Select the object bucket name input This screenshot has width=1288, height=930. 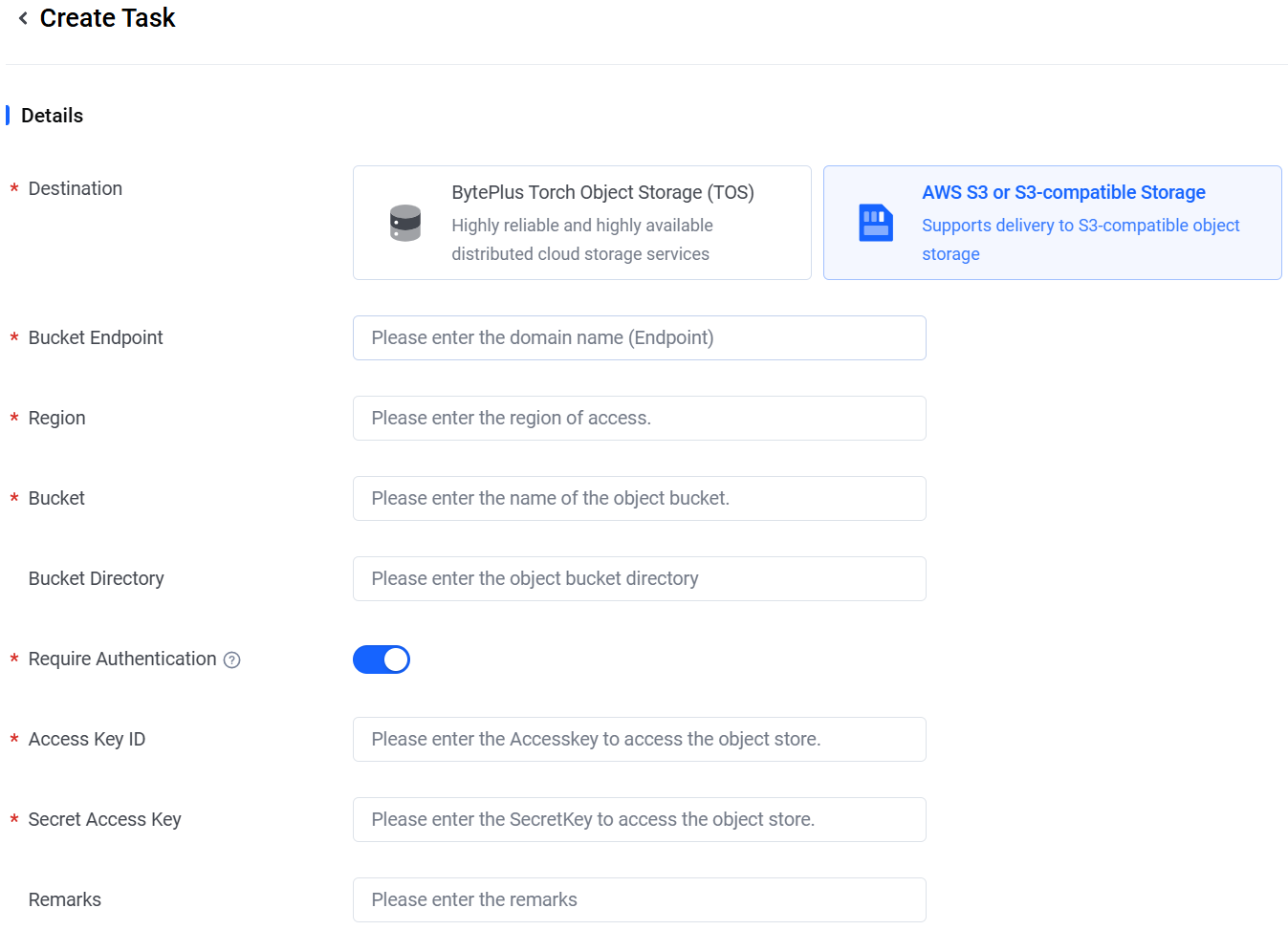click(x=639, y=498)
